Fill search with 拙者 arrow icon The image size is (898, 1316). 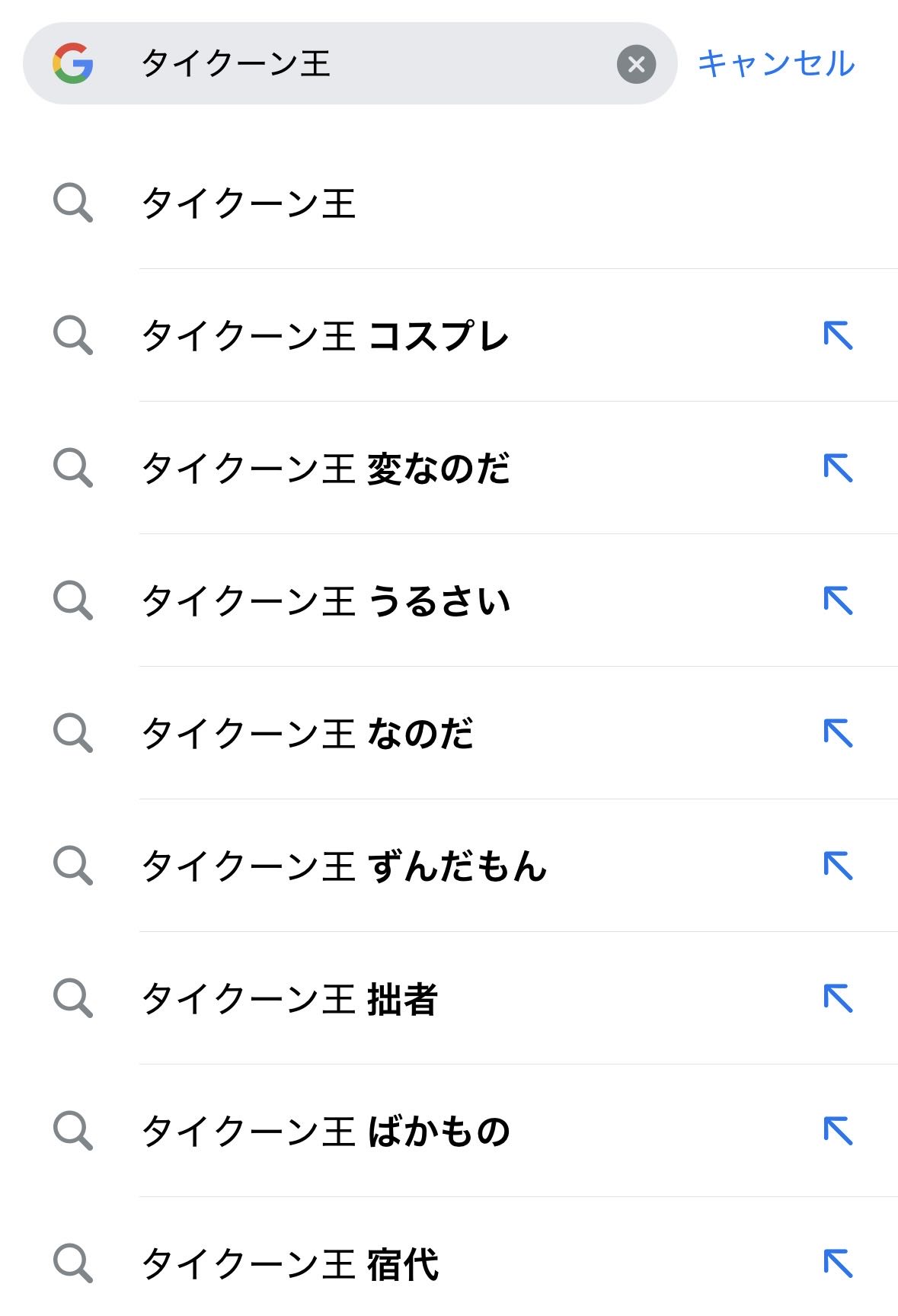[x=838, y=998]
